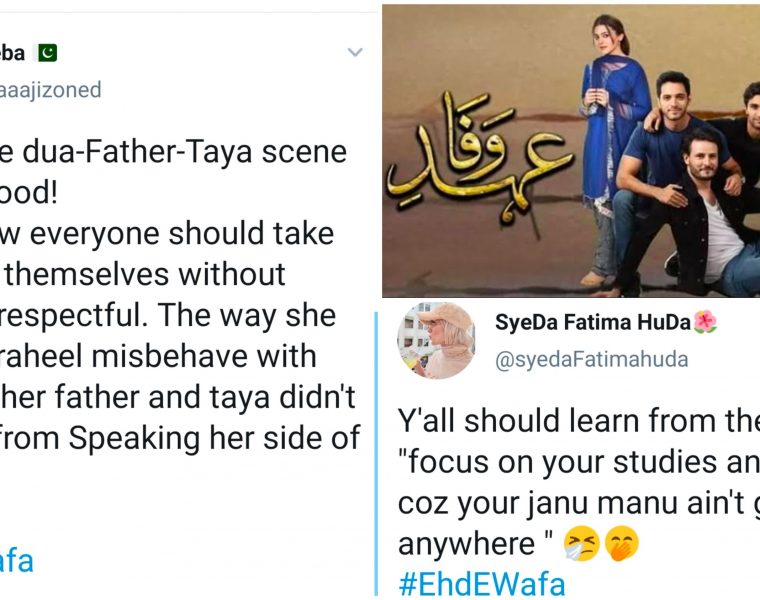The height and width of the screenshot is (600, 760).
Task: Open the drama poster image
Action: point(571,150)
